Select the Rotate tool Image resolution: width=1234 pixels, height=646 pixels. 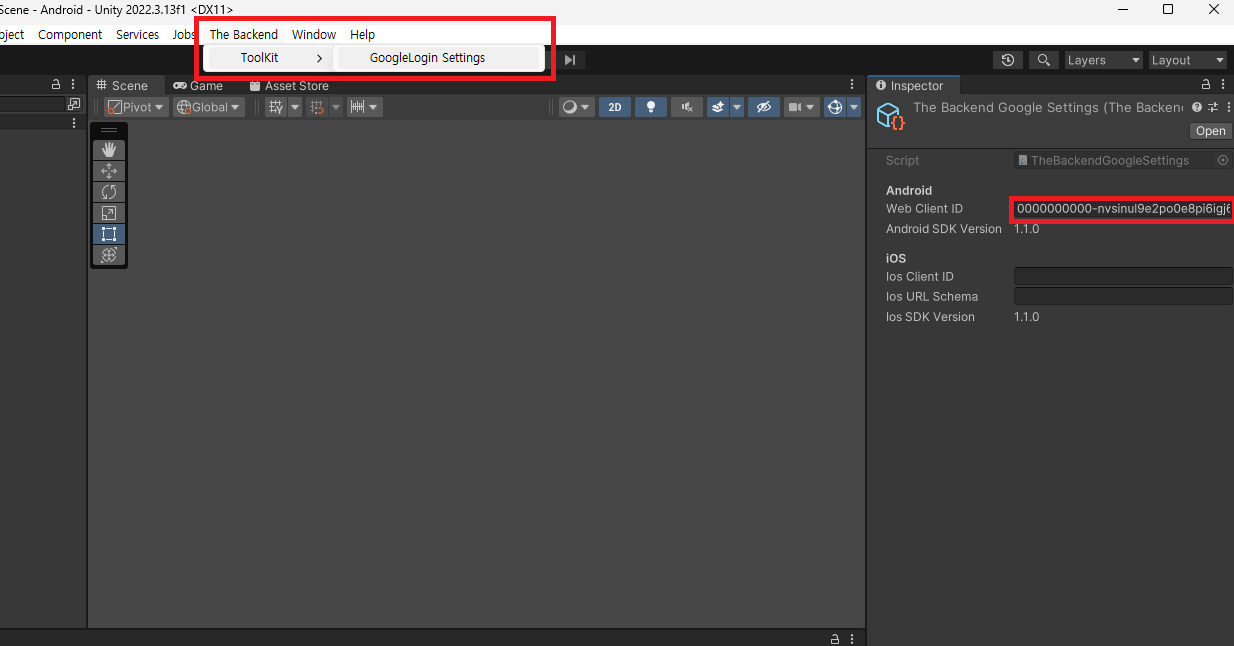[x=109, y=192]
